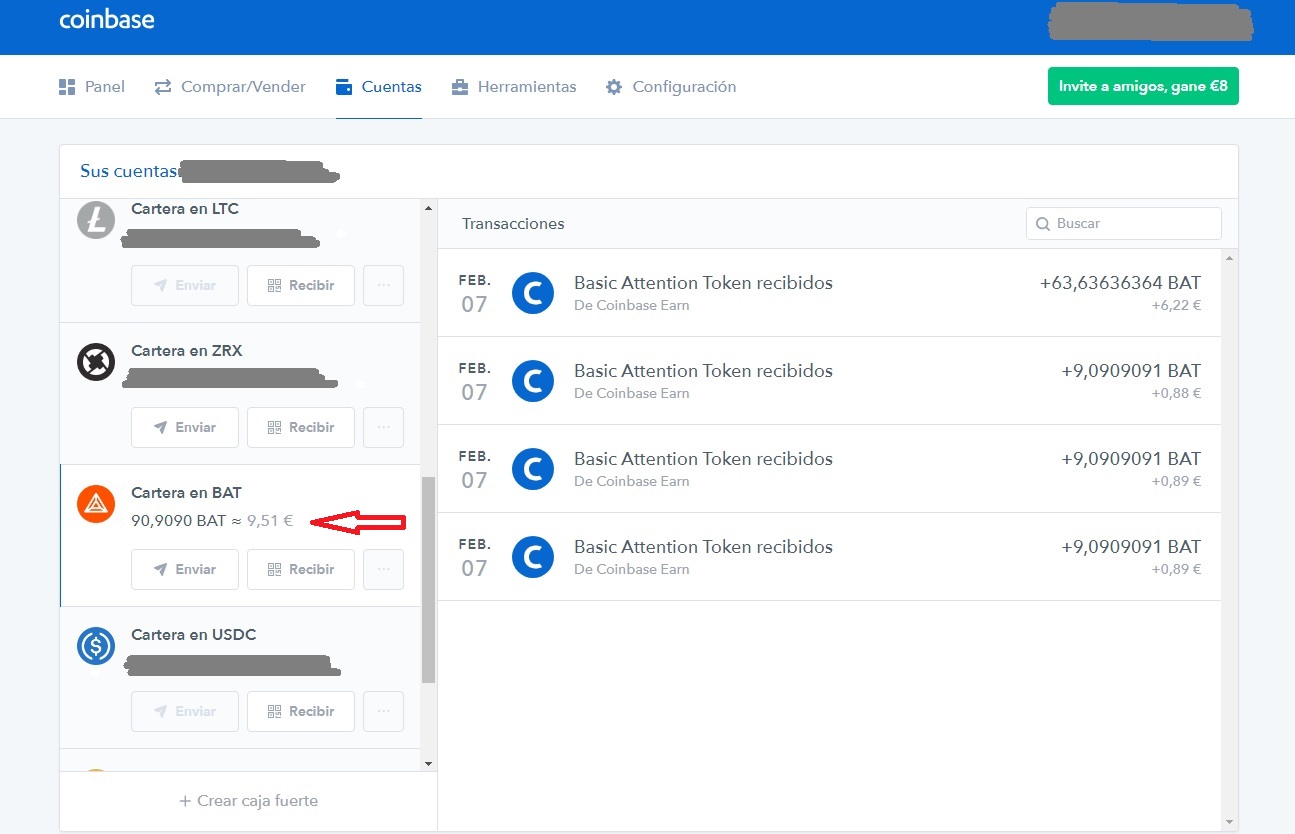Viewport: 1295px width, 834px height.
Task: Open the Herramientas tab
Action: tap(514, 87)
